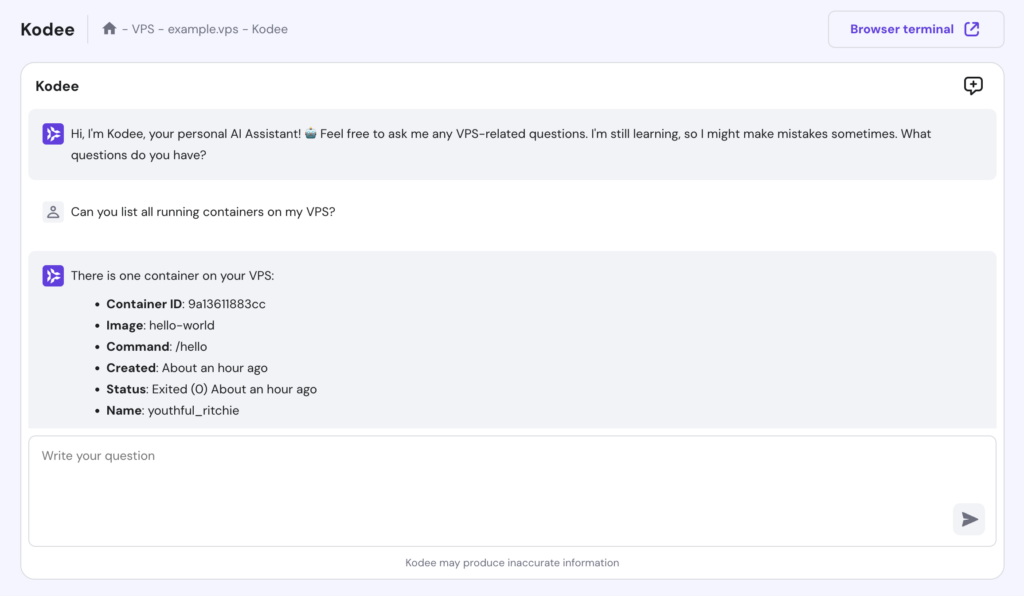Select the last Kodee breadcrumb item
The height and width of the screenshot is (596, 1024).
pos(270,29)
